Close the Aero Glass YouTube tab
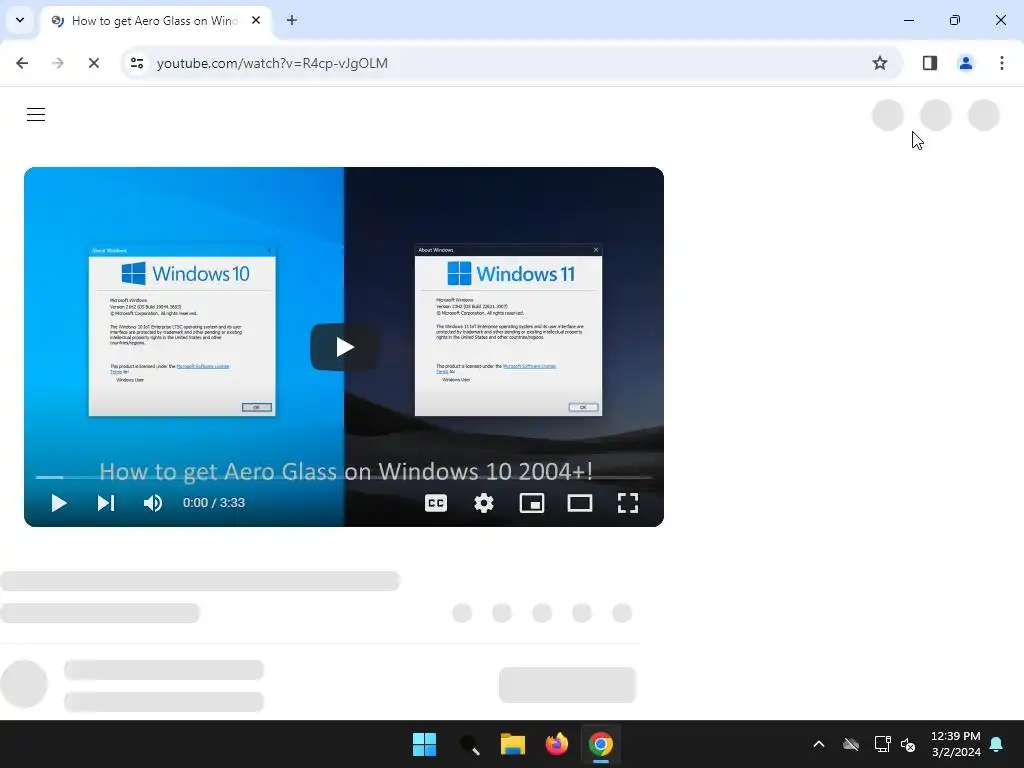1024x768 pixels. click(x=256, y=20)
